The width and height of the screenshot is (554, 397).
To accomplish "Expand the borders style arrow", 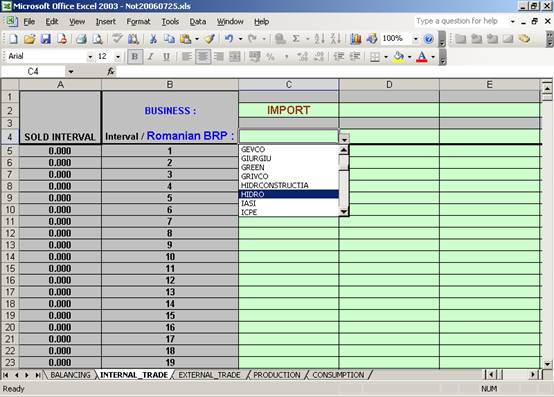I will tap(386, 57).
